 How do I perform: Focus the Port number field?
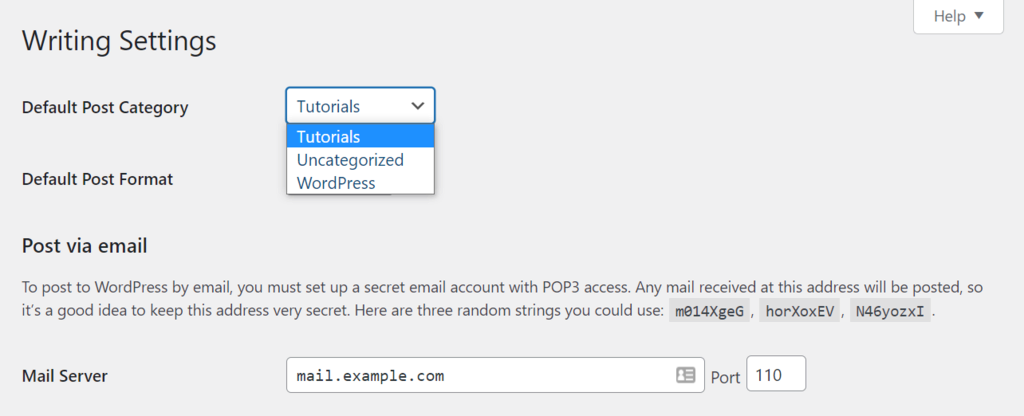pyautogui.click(x=775, y=376)
